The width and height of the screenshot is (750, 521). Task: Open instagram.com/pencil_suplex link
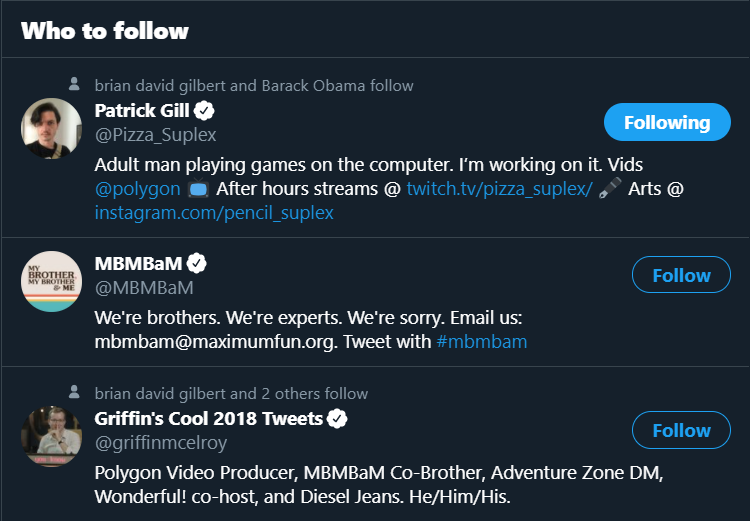(214, 212)
